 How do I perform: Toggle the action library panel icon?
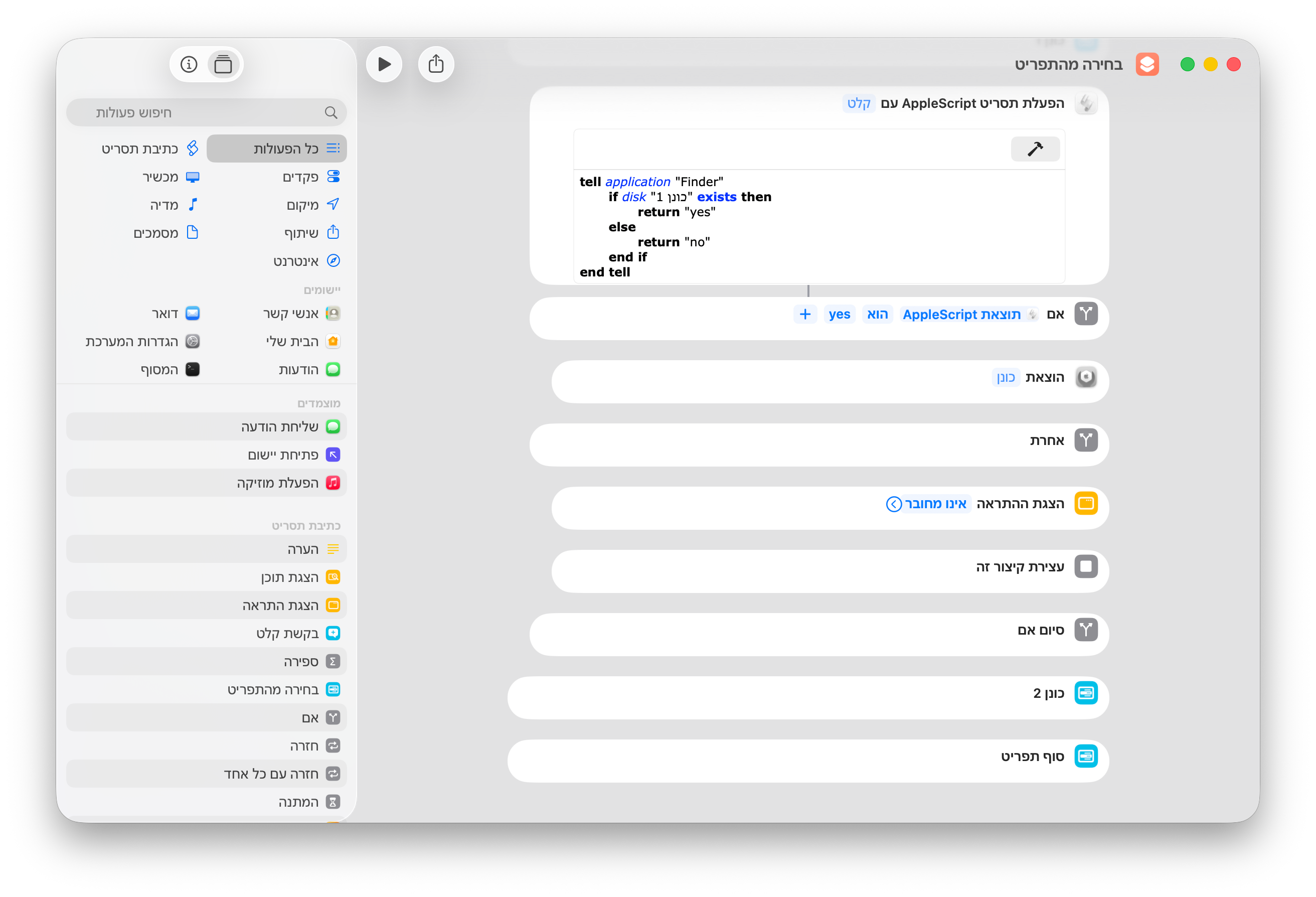tap(223, 65)
